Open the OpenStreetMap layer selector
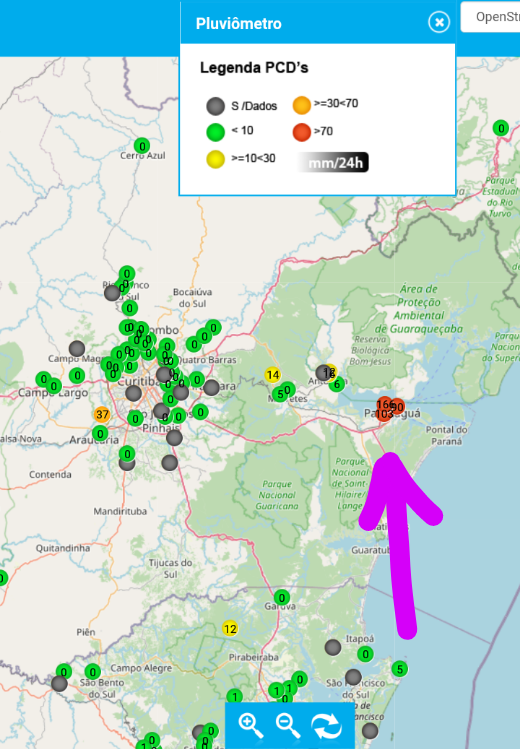Viewport: 520px width, 749px height. pyautogui.click(x=491, y=17)
